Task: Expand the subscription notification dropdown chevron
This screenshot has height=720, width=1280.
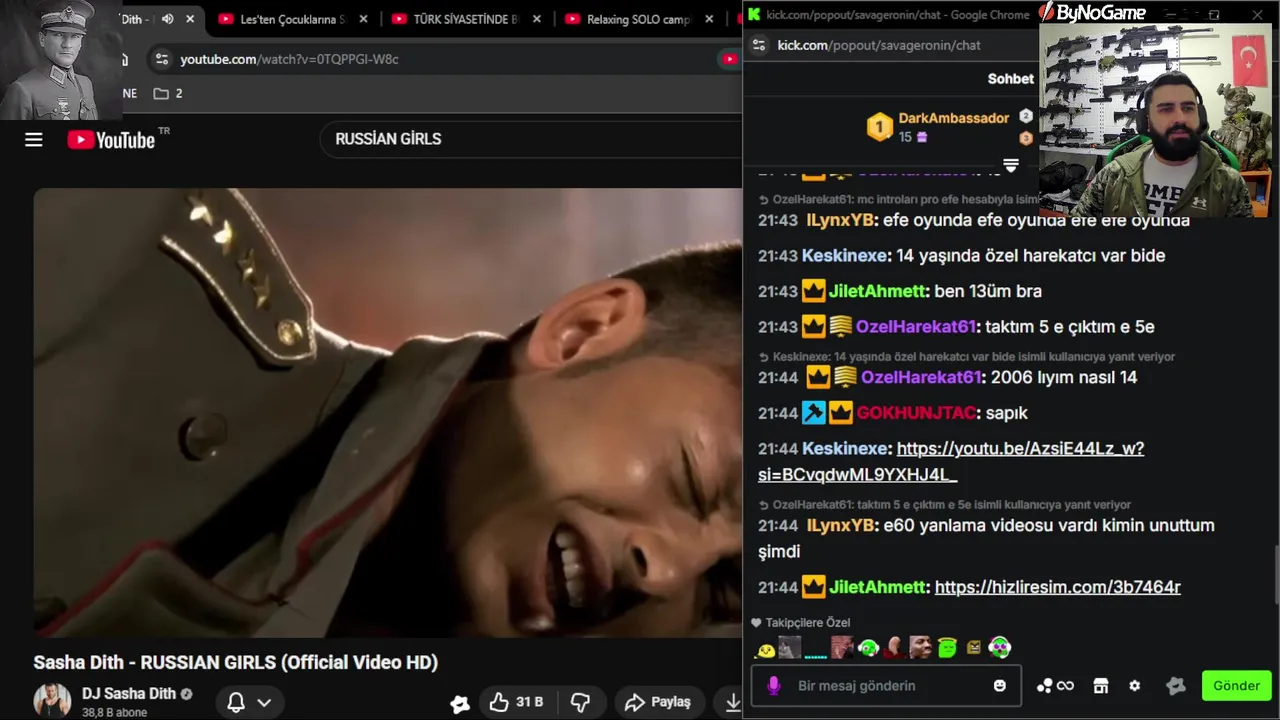Action: (264, 702)
